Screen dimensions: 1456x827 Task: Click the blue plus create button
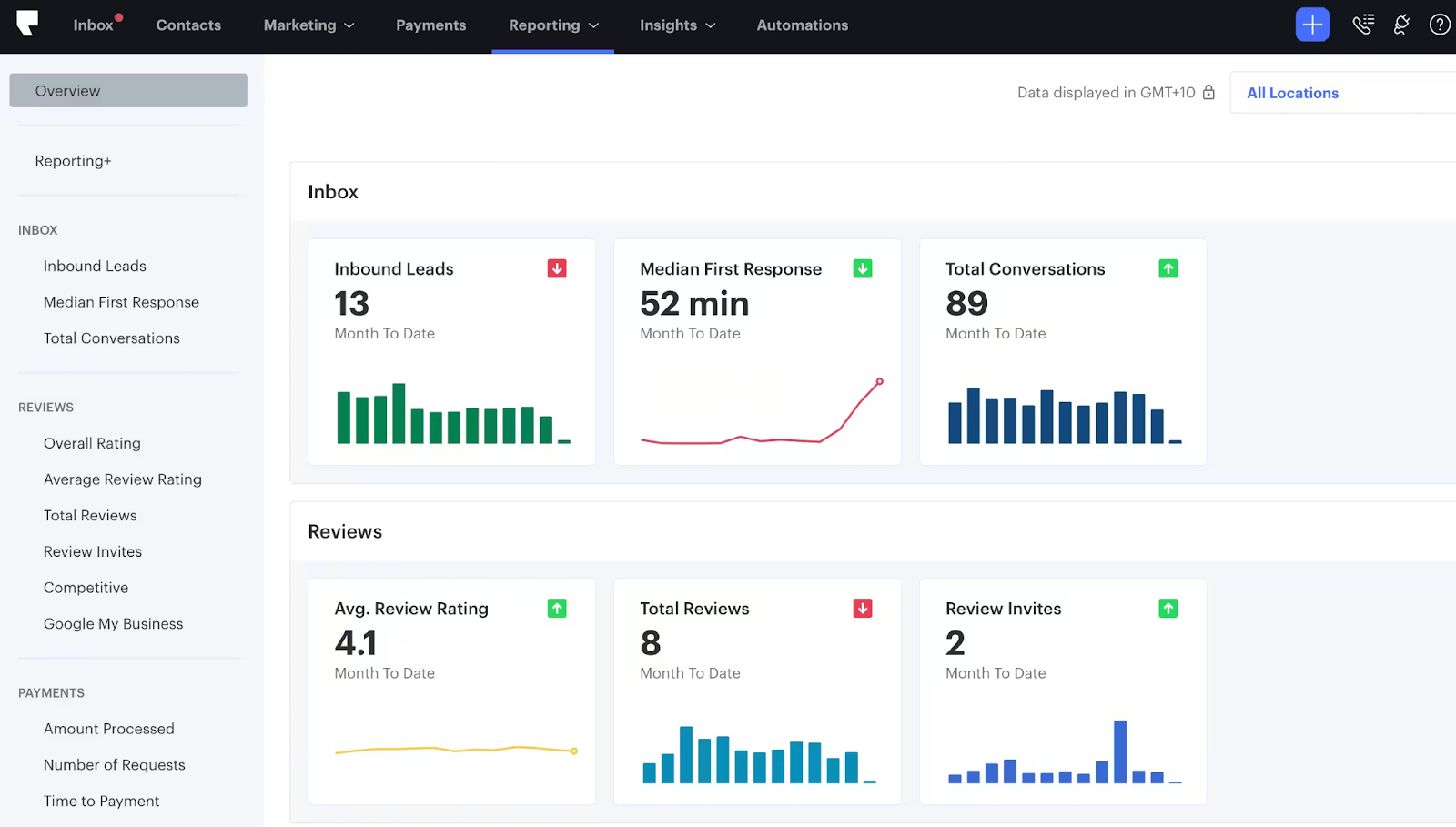pos(1312,25)
